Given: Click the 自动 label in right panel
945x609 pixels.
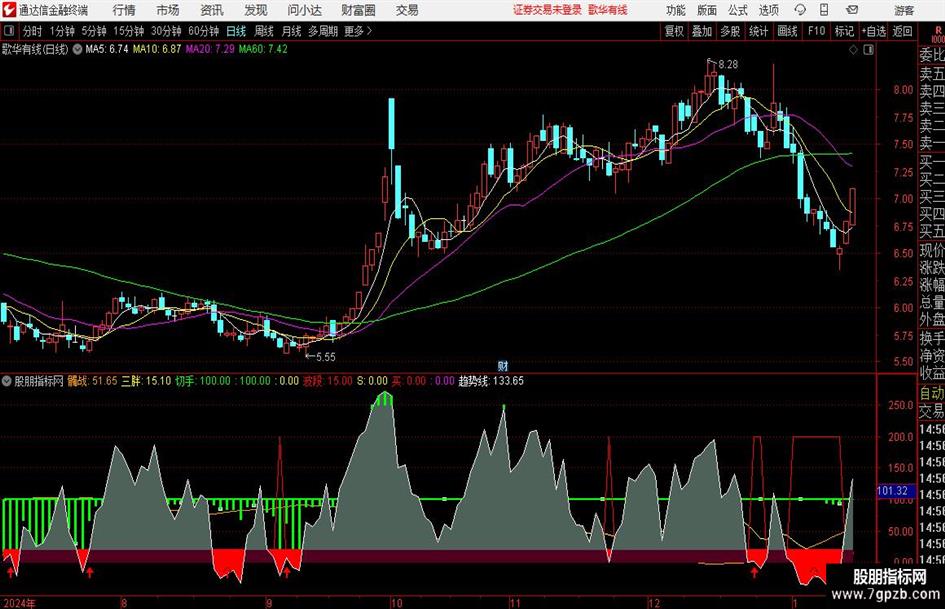Looking at the screenshot, I should (x=932, y=393).
